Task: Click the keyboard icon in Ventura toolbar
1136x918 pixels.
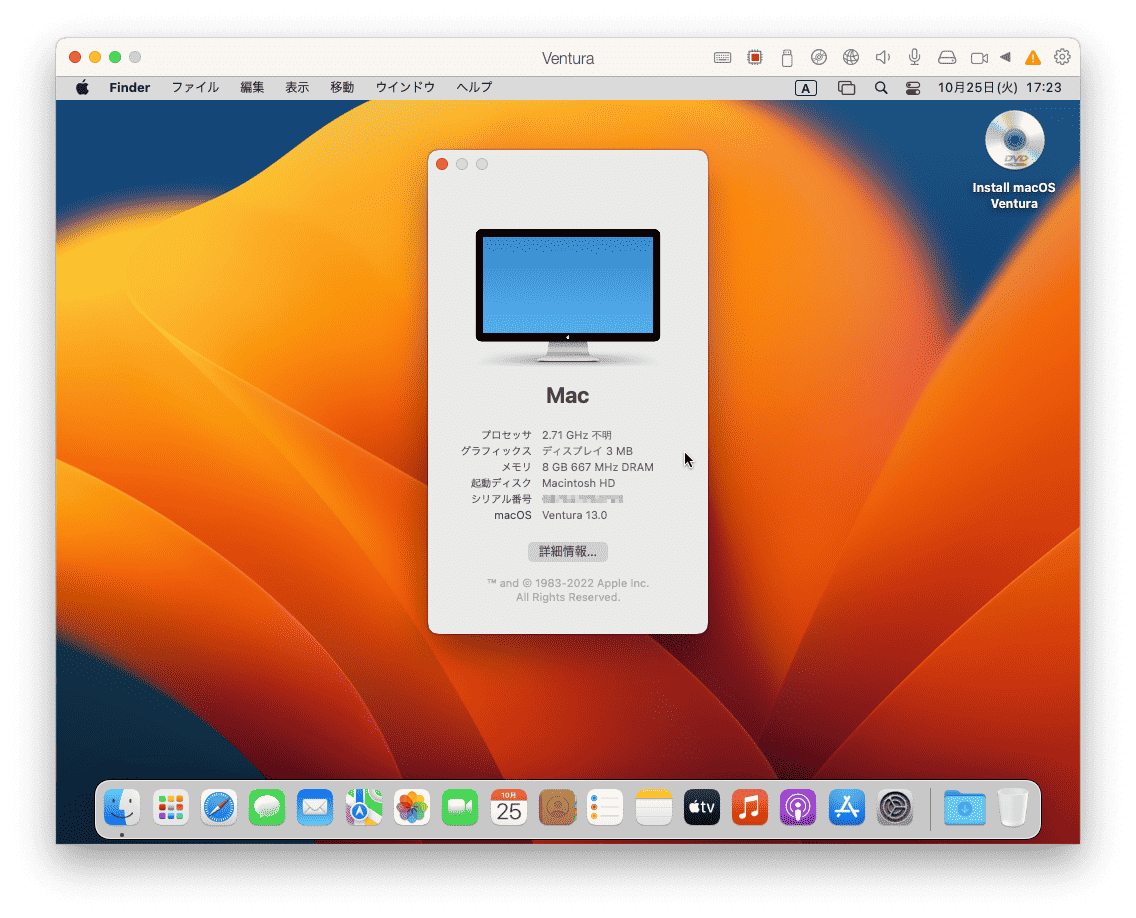Action: click(722, 58)
